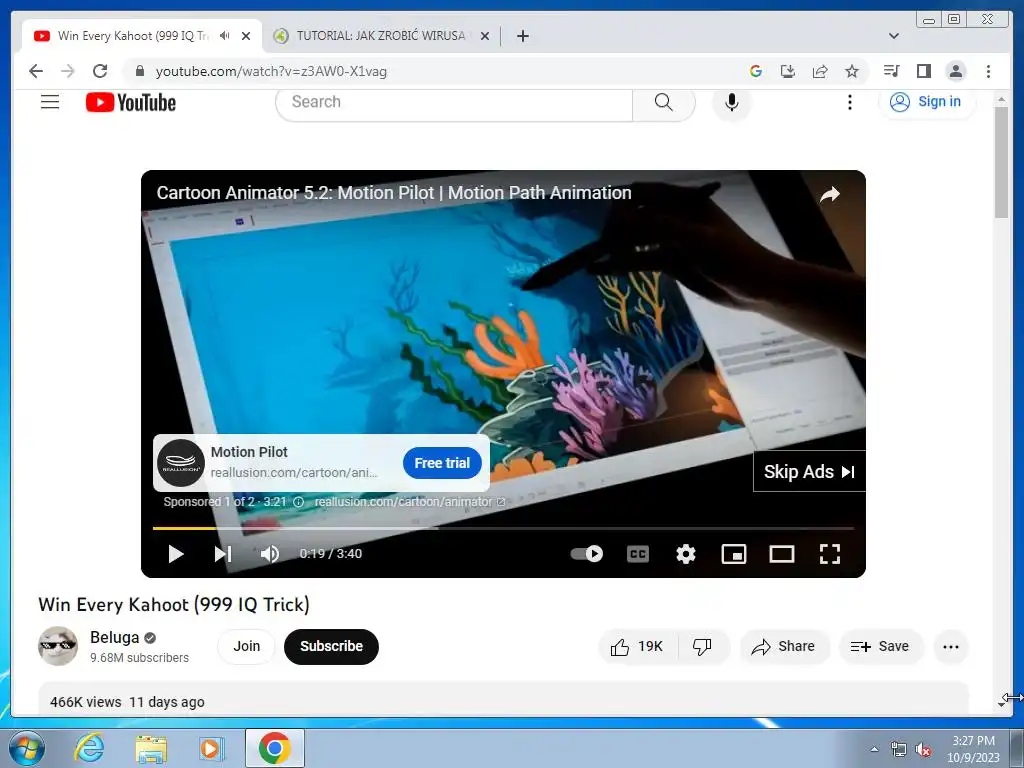Close the TUTORIAL tab
1024x768 pixels.
coord(485,36)
